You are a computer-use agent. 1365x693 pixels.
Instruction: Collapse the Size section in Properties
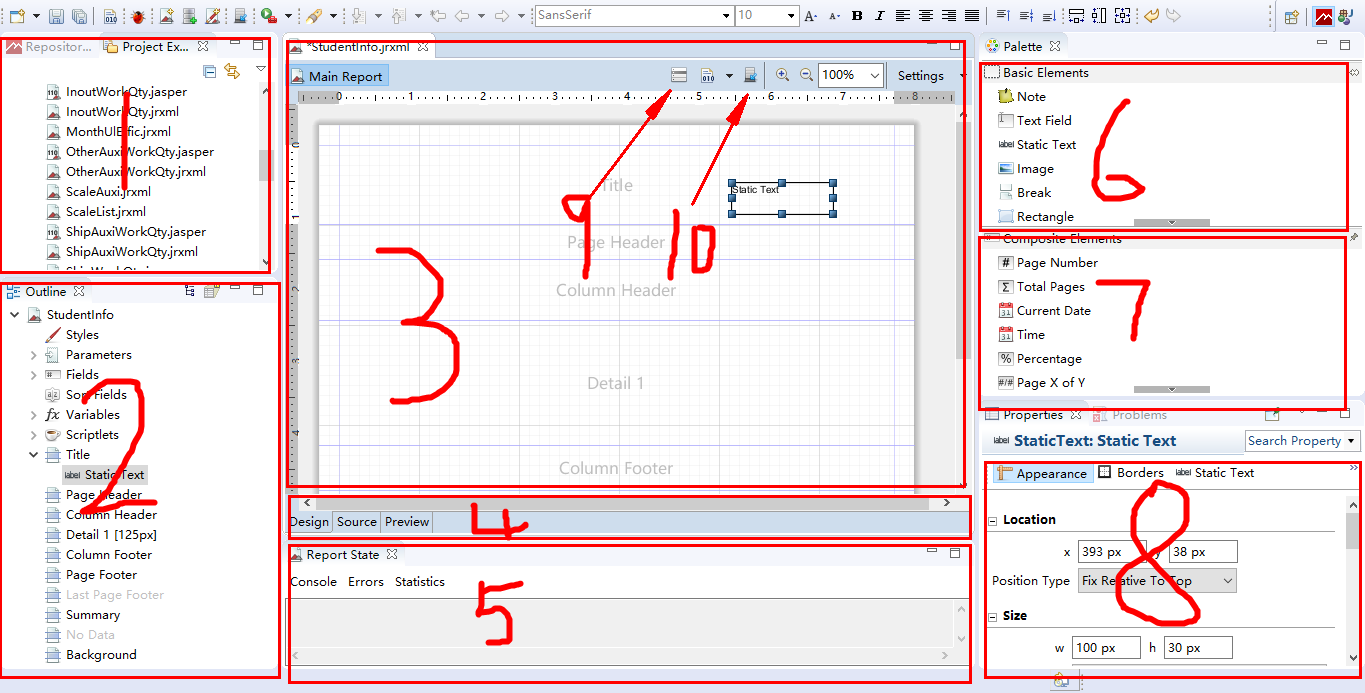[993, 617]
